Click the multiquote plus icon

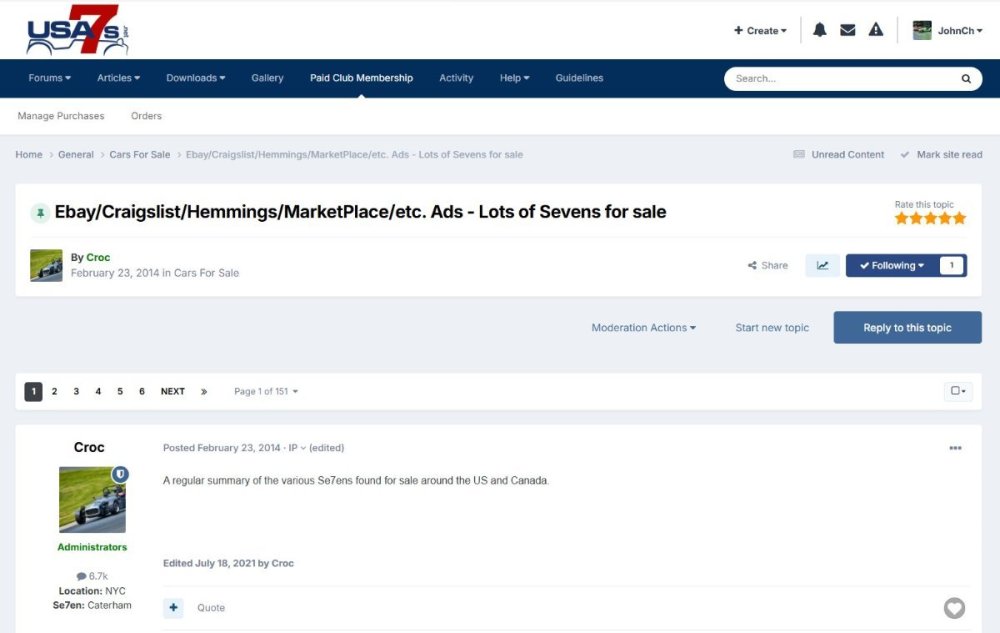[x=173, y=608]
